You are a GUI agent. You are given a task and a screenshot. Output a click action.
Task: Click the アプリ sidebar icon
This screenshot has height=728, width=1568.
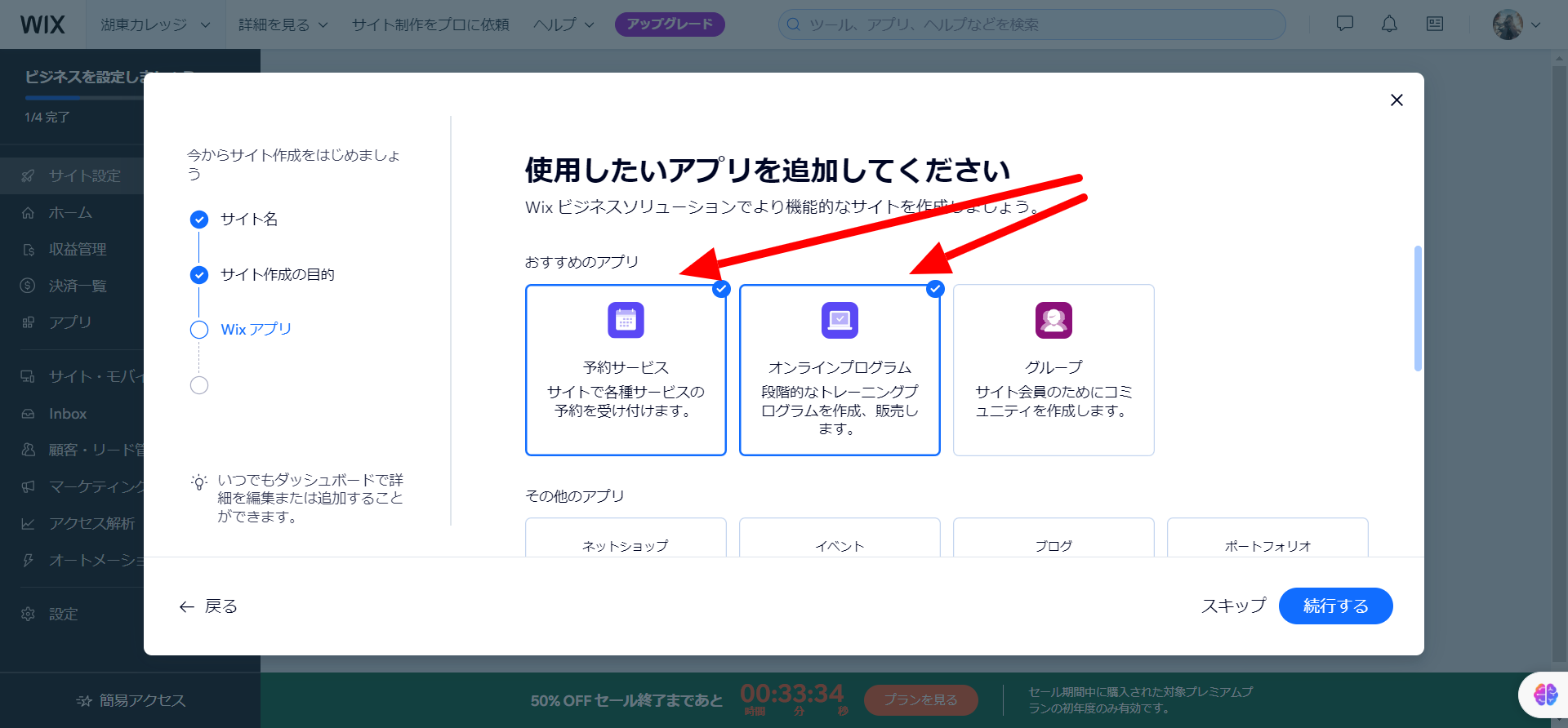click(29, 322)
